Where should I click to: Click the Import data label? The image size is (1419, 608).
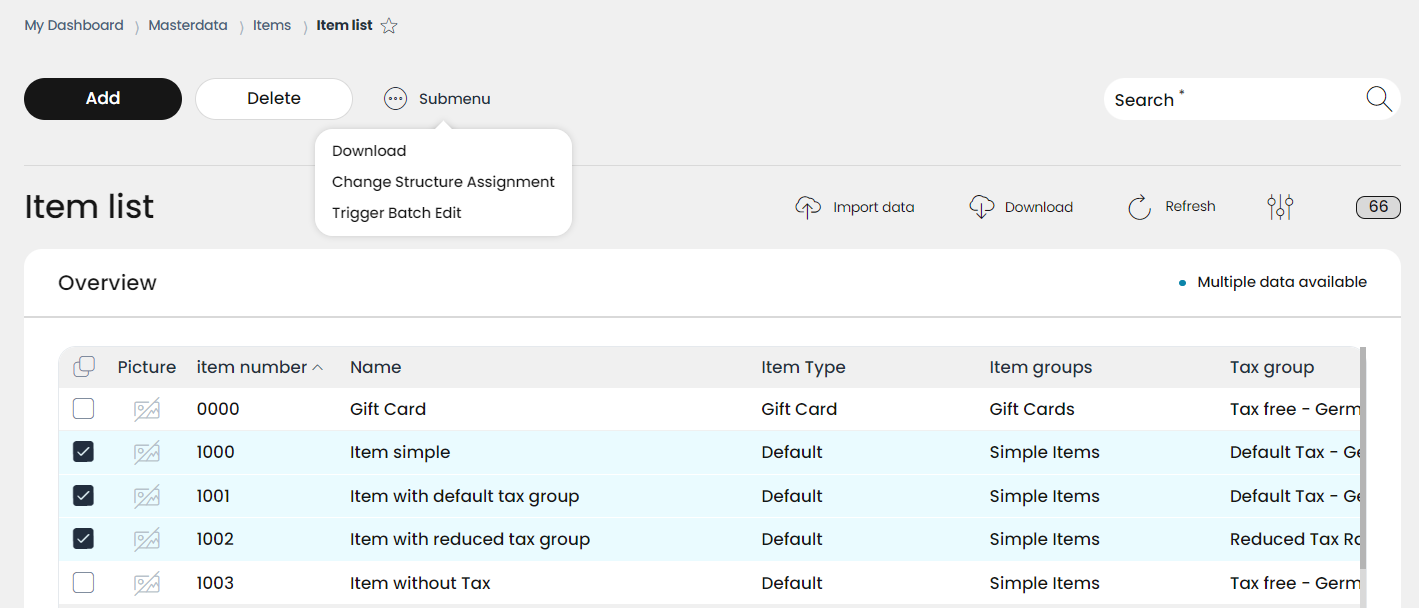point(874,207)
